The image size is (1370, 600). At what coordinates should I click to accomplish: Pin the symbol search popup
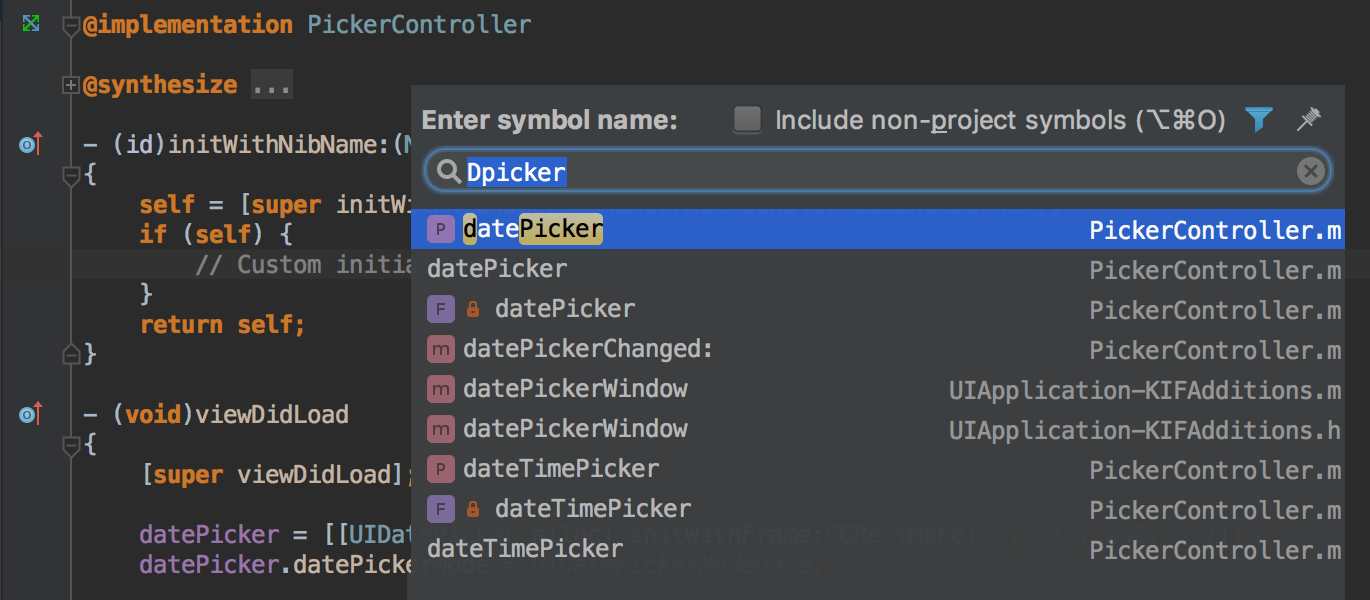point(1308,120)
